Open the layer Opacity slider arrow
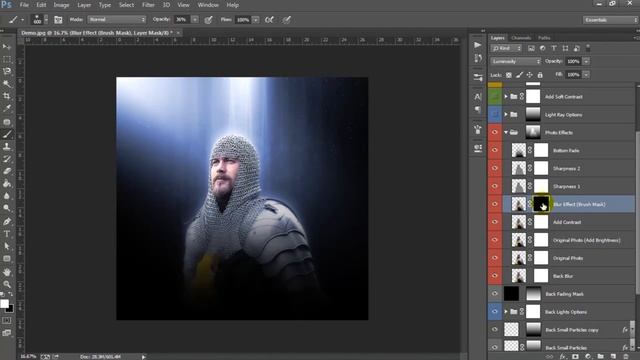Image resolution: width=640 pixels, height=360 pixels. click(x=587, y=61)
